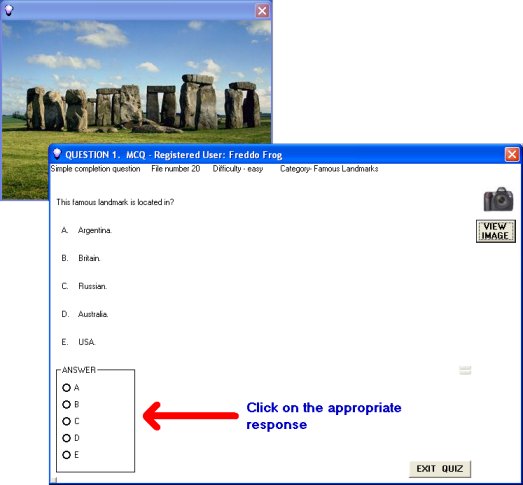
Task: Click the Russian answer option text
Action: tap(92, 286)
